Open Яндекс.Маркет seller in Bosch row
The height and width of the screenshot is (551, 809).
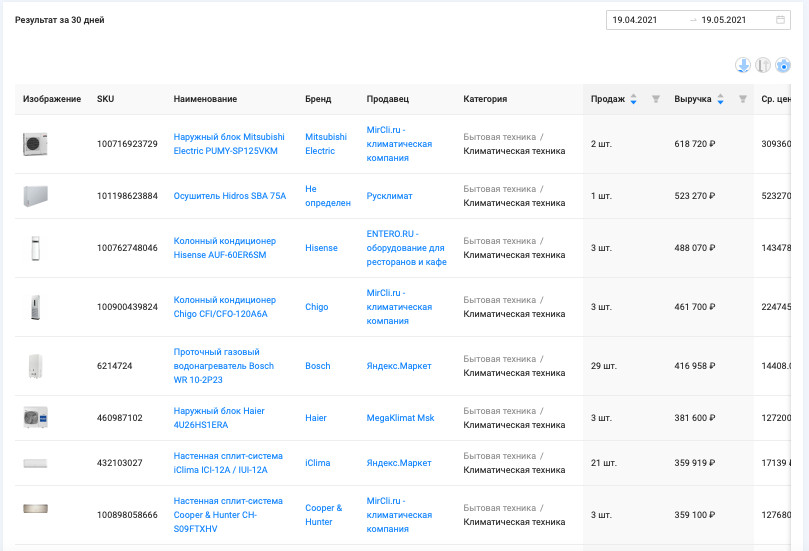pyautogui.click(x=399, y=366)
